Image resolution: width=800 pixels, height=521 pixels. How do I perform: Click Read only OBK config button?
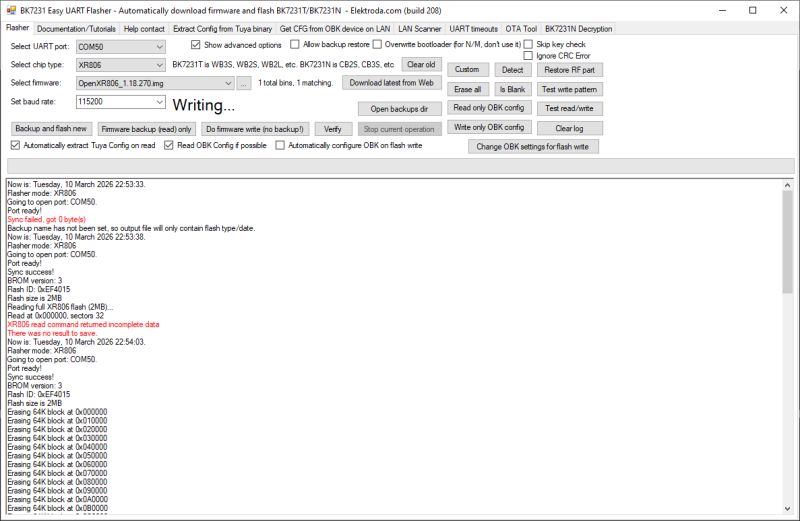click(489, 108)
